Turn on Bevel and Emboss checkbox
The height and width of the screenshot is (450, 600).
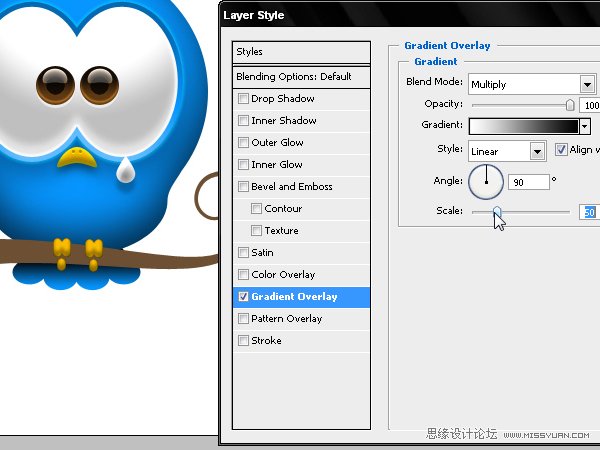[x=243, y=186]
